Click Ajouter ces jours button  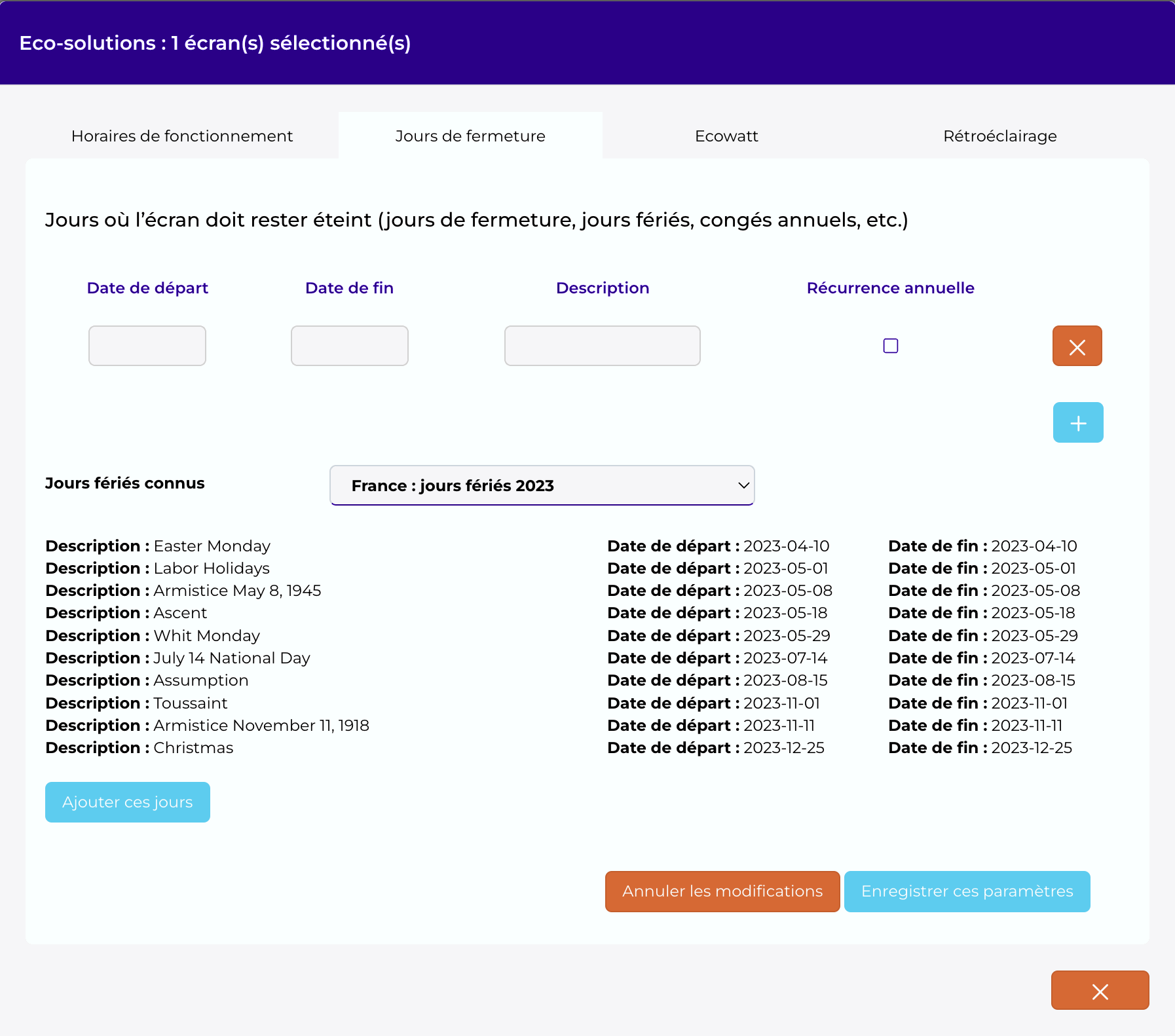click(x=128, y=802)
